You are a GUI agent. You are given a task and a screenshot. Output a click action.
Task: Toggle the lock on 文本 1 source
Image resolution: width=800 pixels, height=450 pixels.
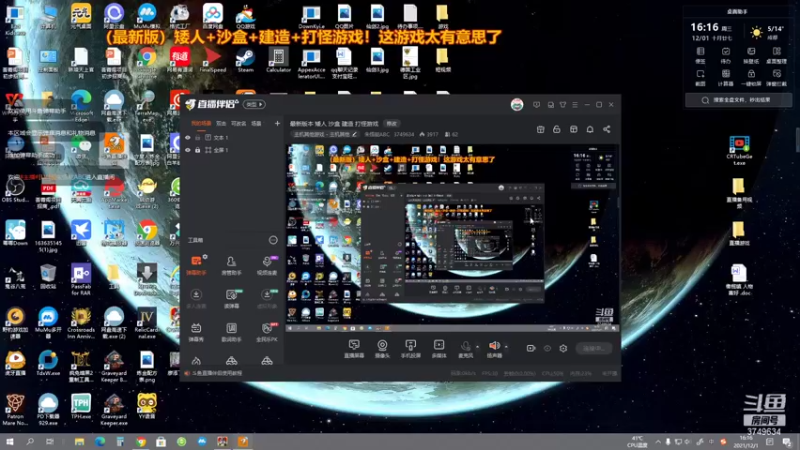coord(198,138)
